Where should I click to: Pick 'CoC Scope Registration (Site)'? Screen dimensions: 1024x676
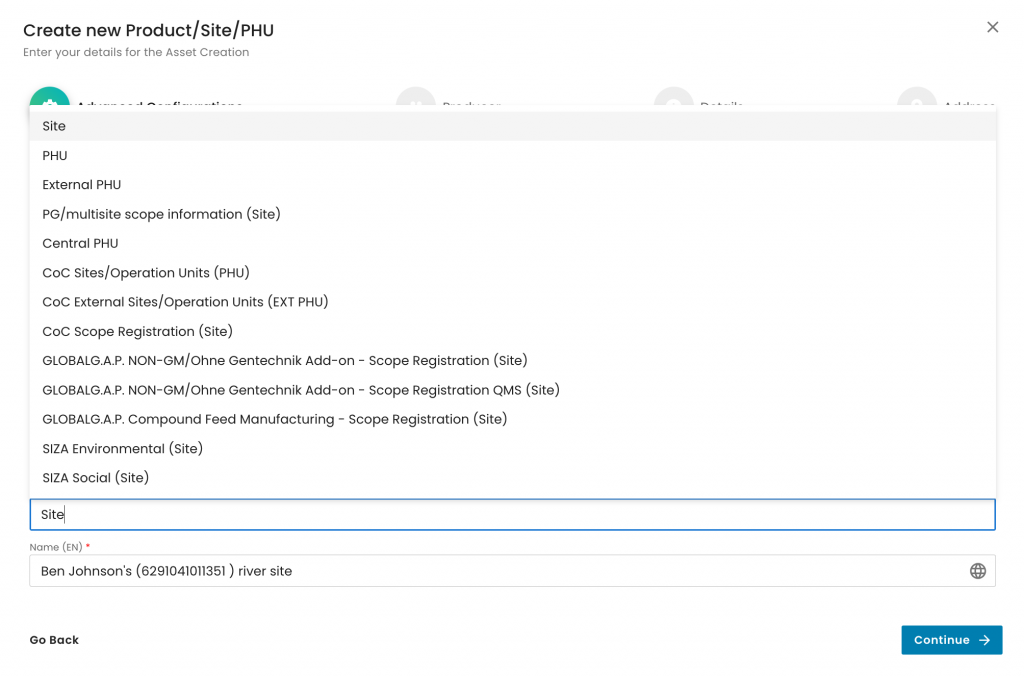tap(137, 331)
